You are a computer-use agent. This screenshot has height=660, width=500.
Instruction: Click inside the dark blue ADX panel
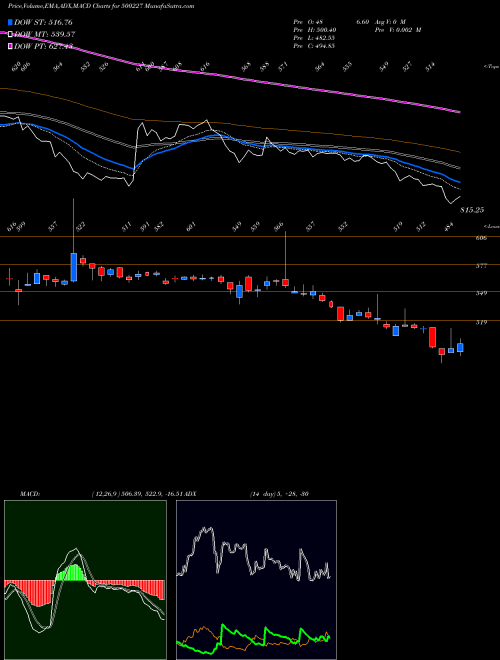256,580
